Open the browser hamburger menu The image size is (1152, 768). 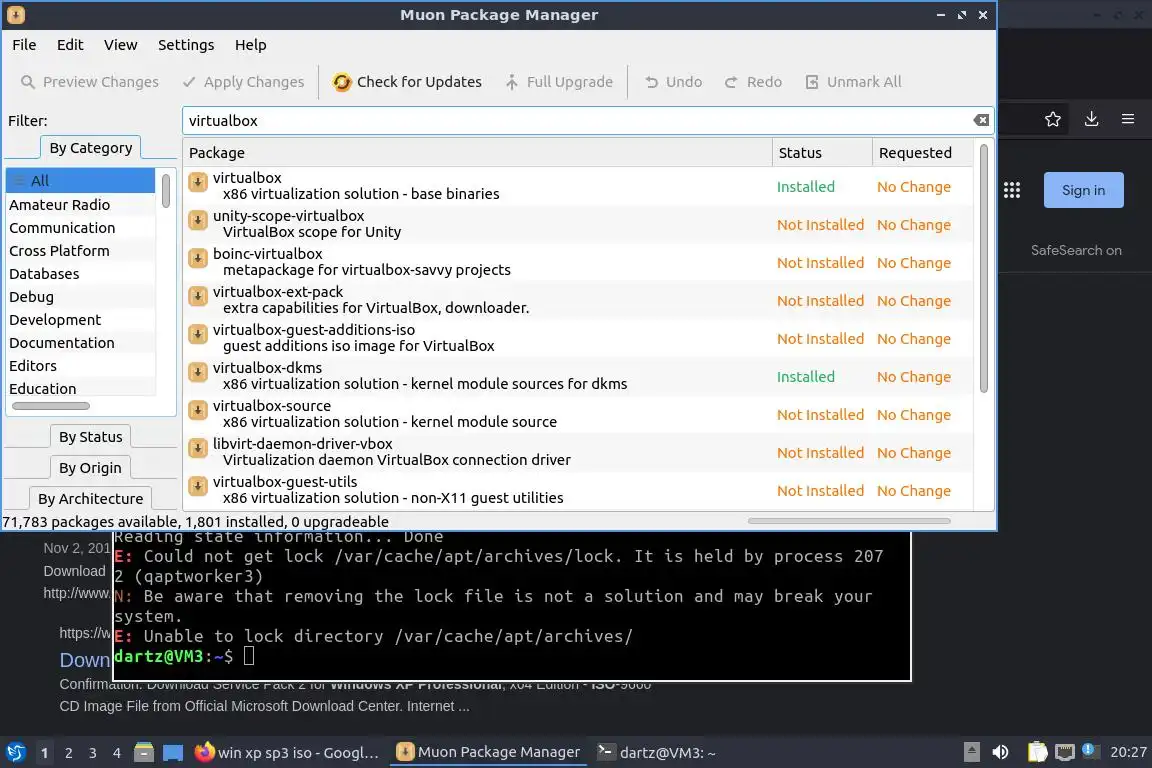[1128, 119]
